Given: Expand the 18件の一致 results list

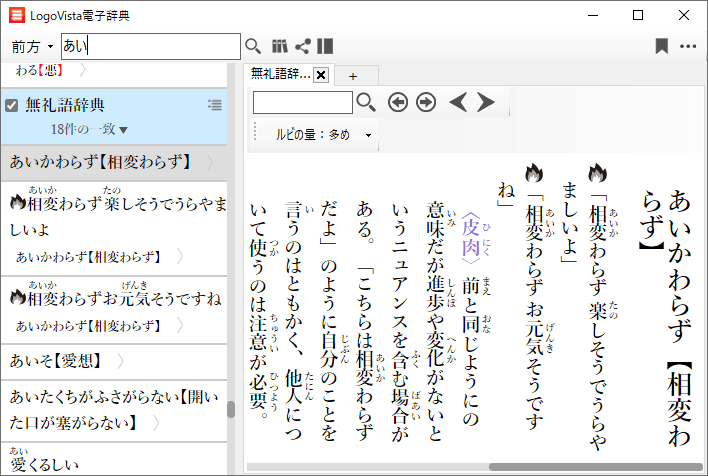Looking at the screenshot, I should 124,130.
